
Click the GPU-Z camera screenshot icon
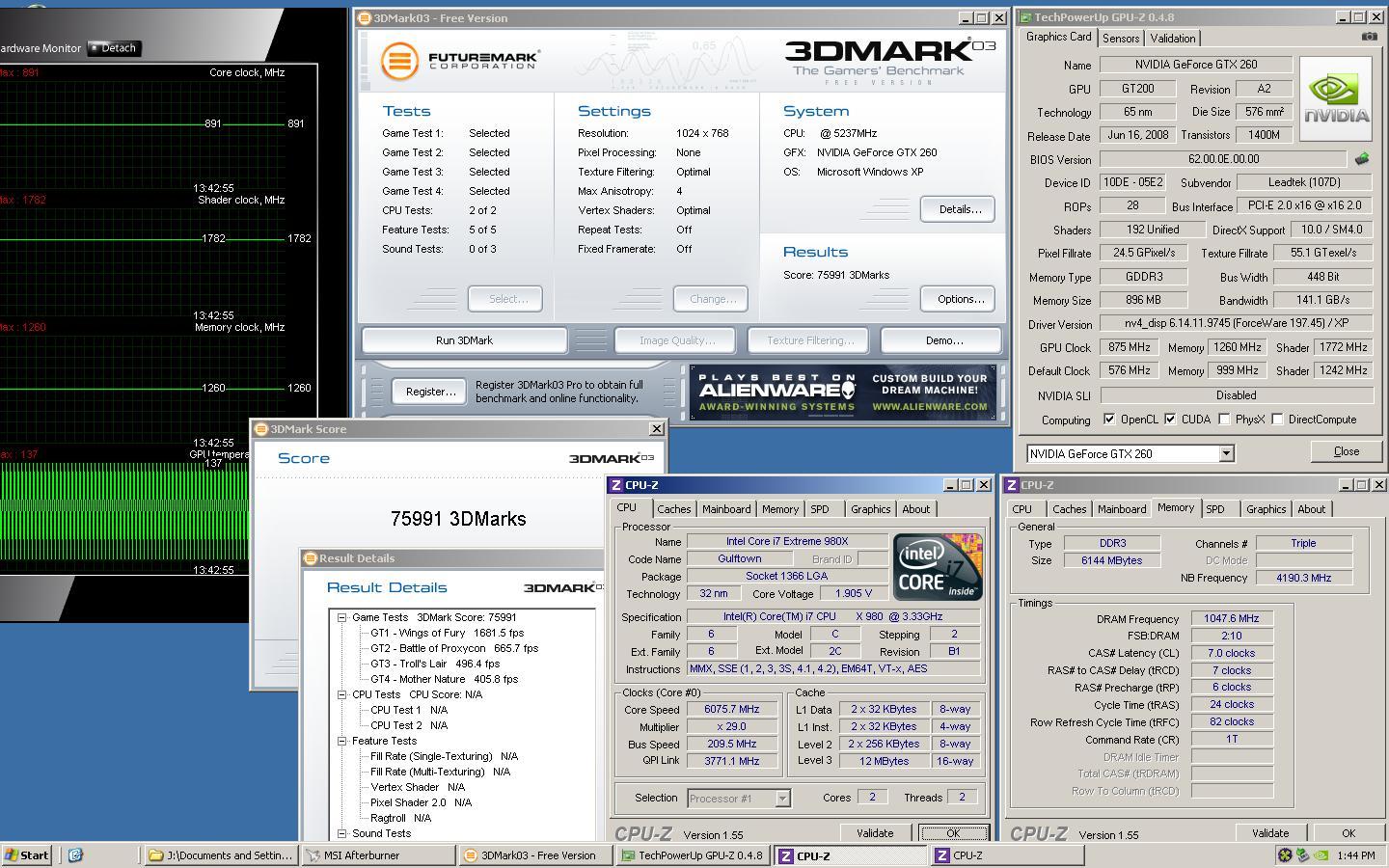(x=1369, y=37)
